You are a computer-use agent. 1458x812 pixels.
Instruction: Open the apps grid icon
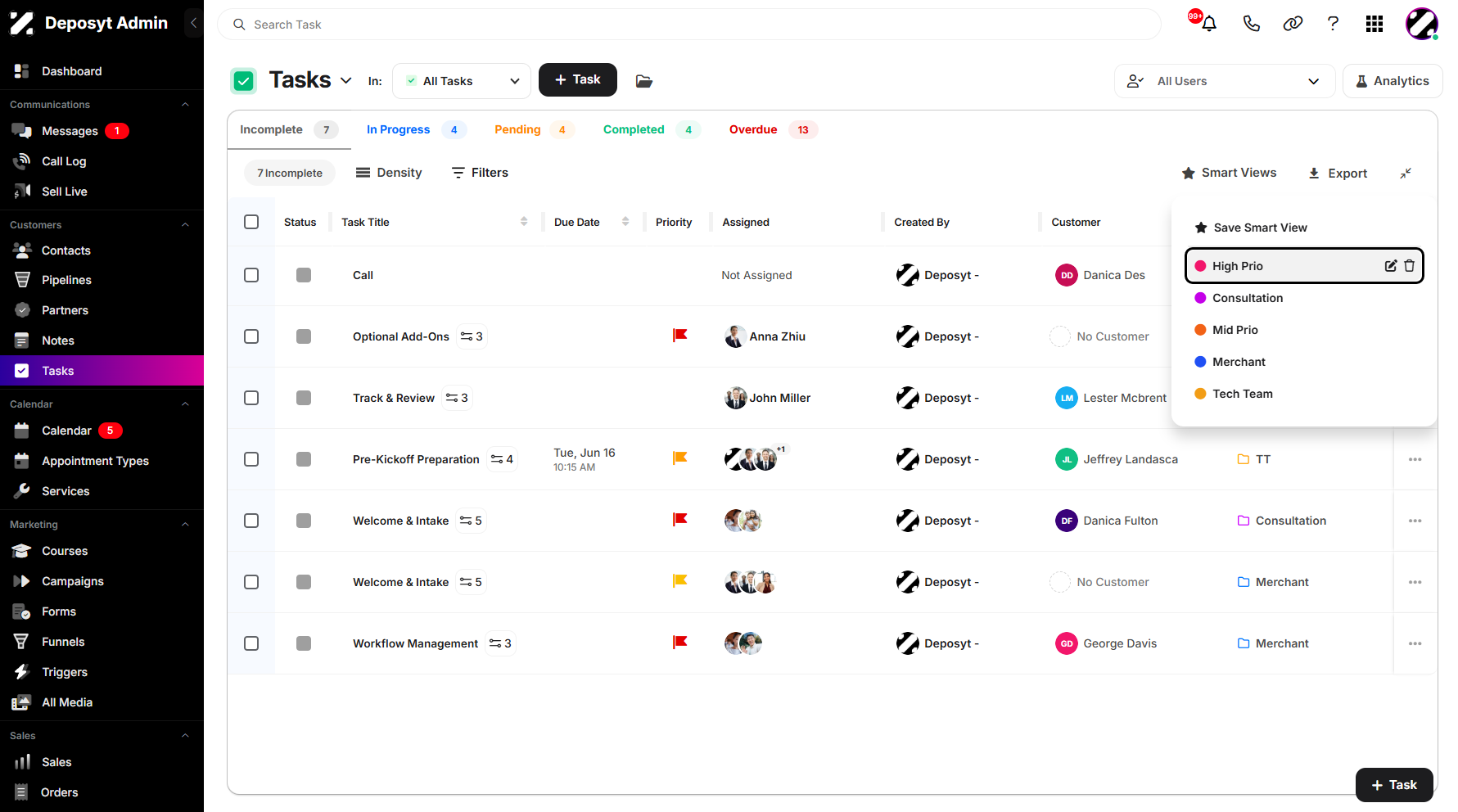1374,24
